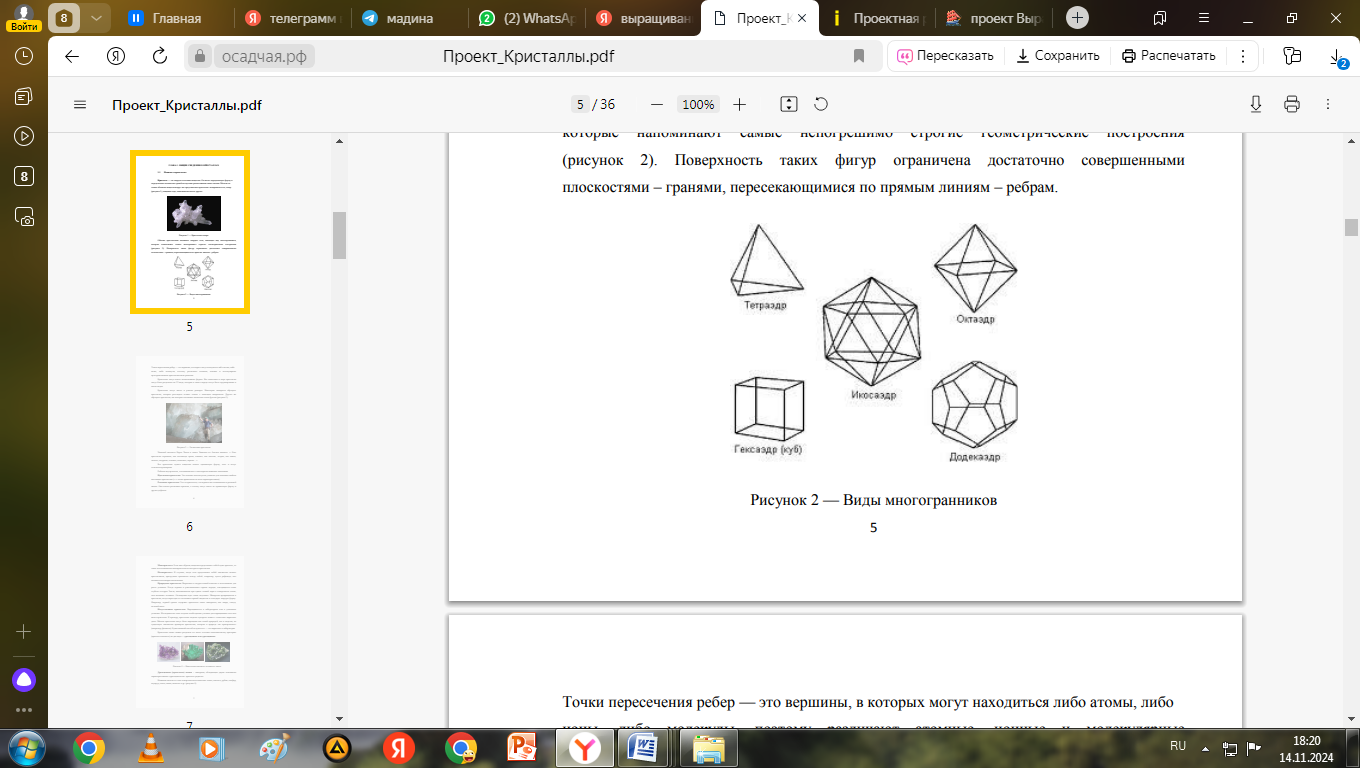Switch to the Проектная tab
This screenshot has width=1360, height=768.
coord(876,18)
